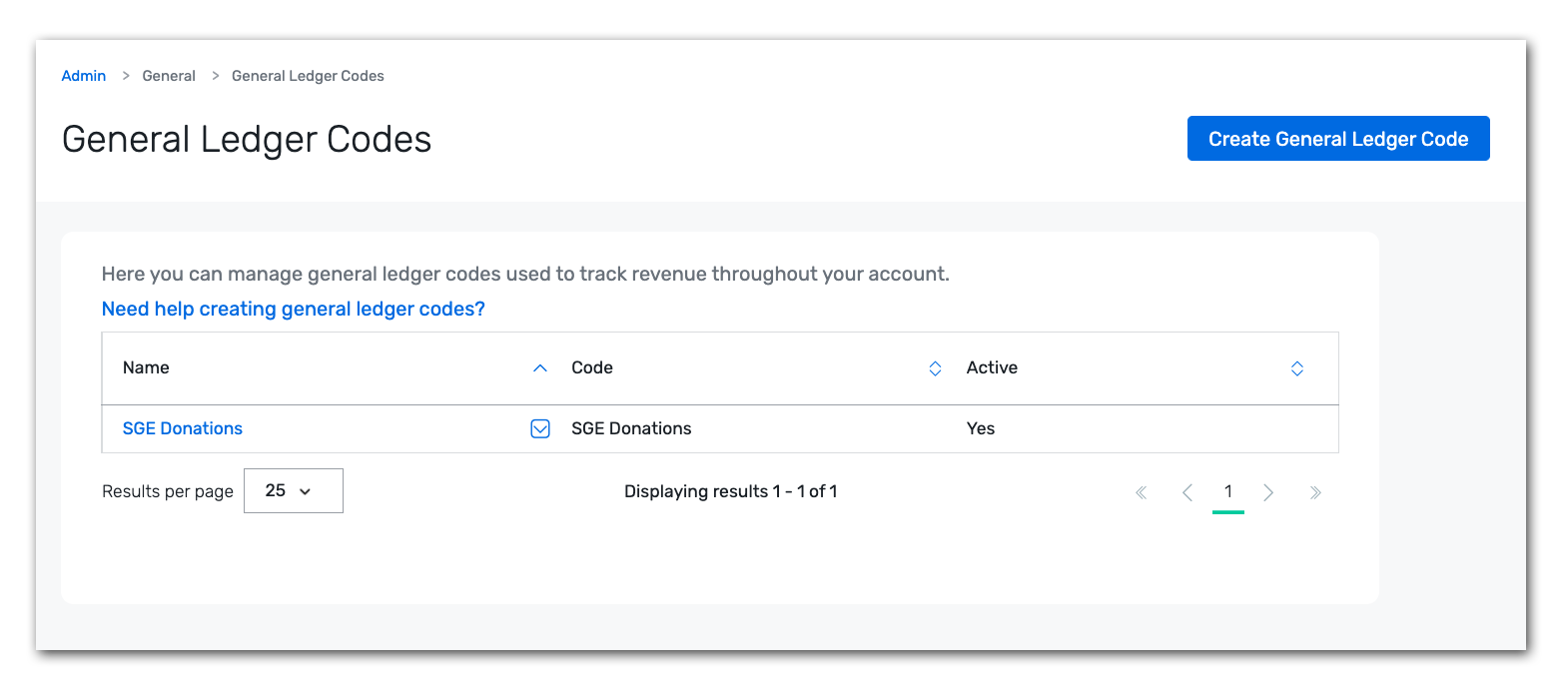Select page 1 in the pagination control

click(x=1228, y=491)
